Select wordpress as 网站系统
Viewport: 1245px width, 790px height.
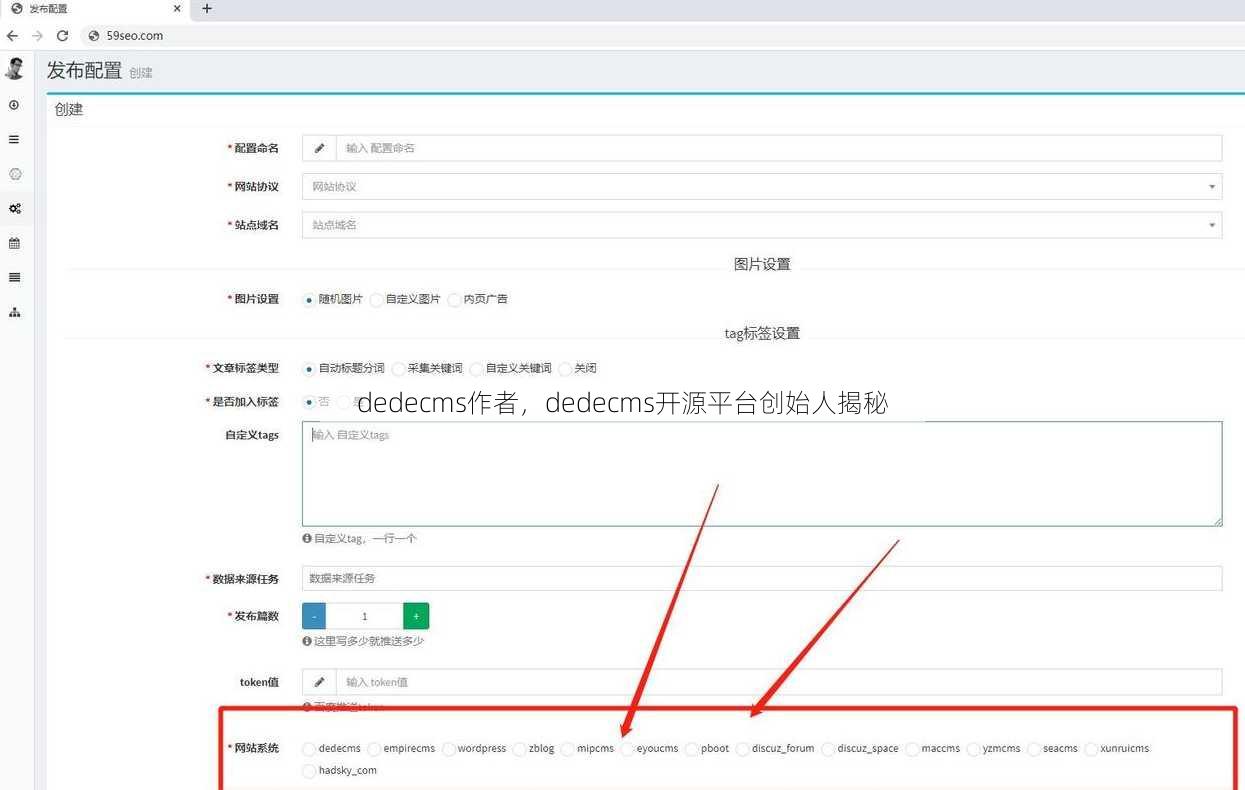point(449,749)
